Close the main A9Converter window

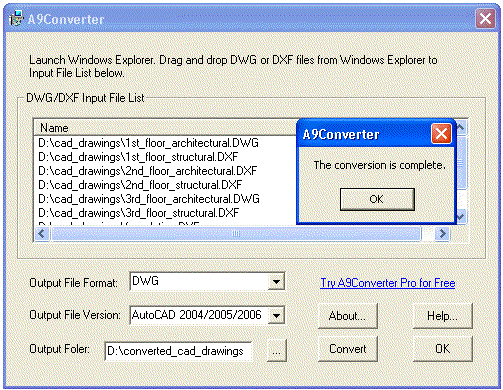[485, 18]
